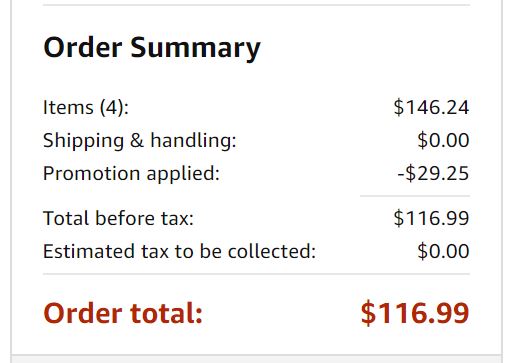Select the Items (4) label
508x363 pixels.
[x=86, y=108]
